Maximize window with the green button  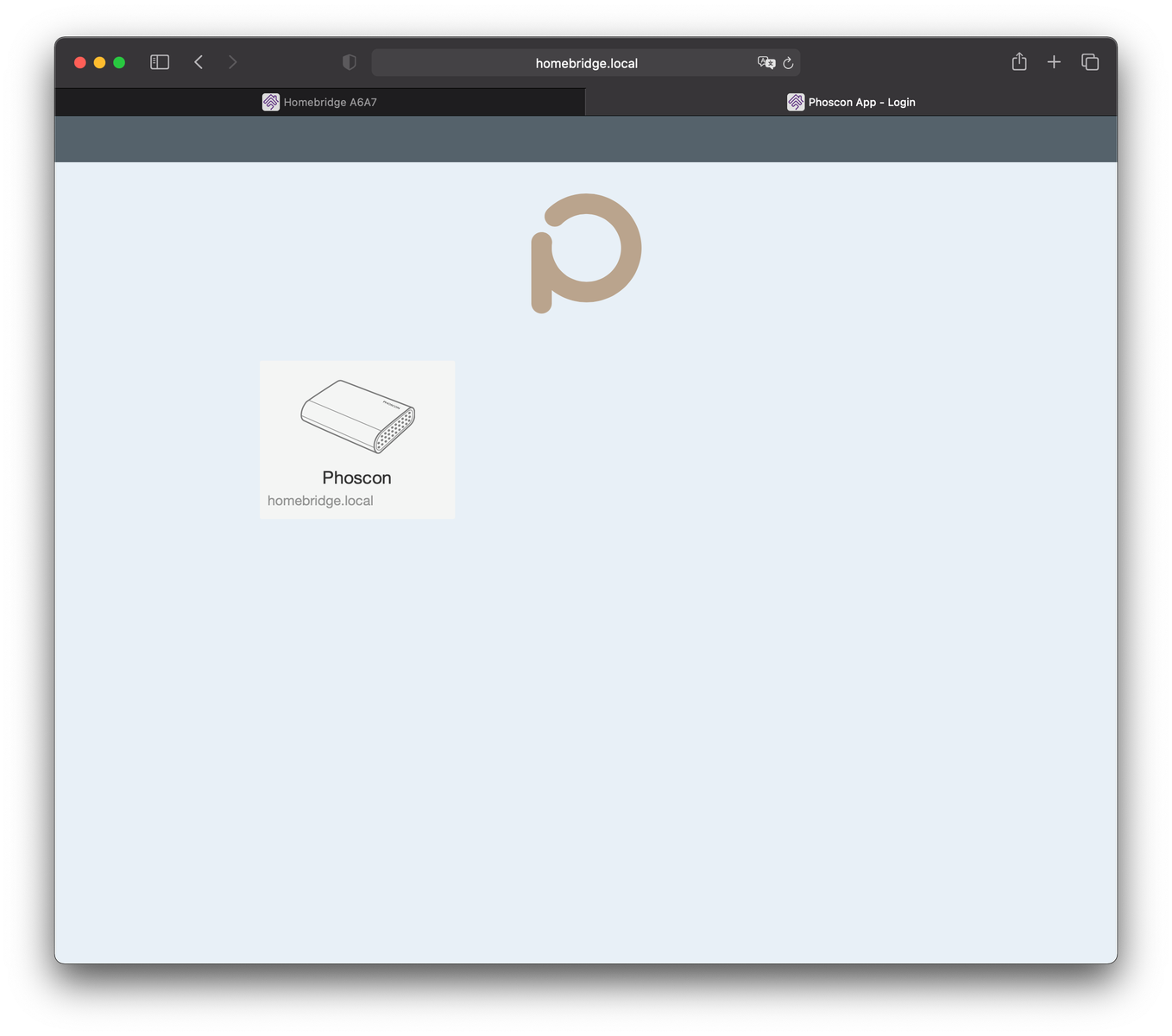pos(119,62)
